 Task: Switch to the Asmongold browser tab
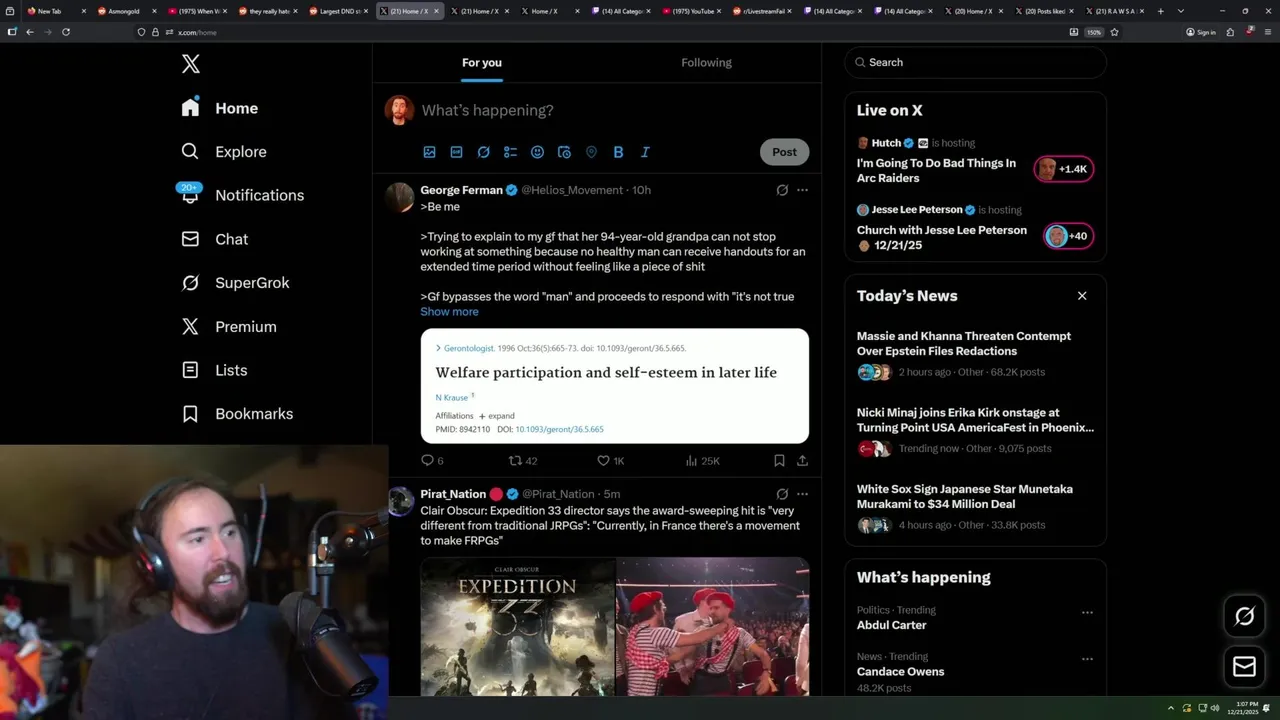click(x=125, y=11)
